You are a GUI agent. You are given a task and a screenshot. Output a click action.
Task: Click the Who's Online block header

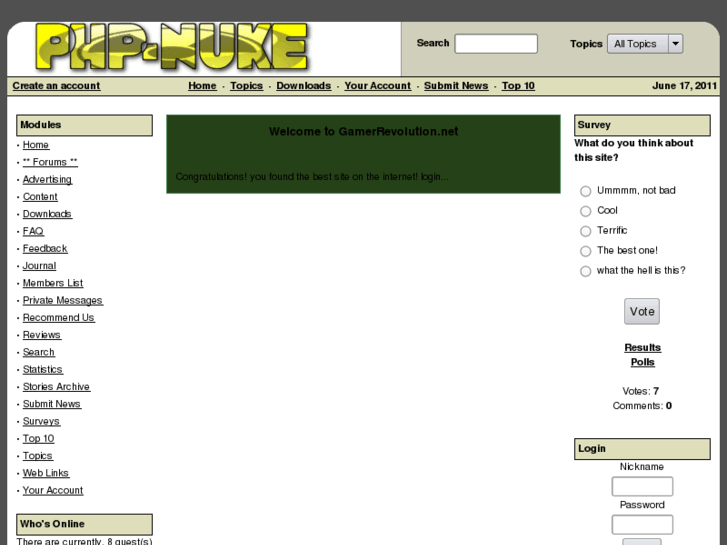pos(84,524)
